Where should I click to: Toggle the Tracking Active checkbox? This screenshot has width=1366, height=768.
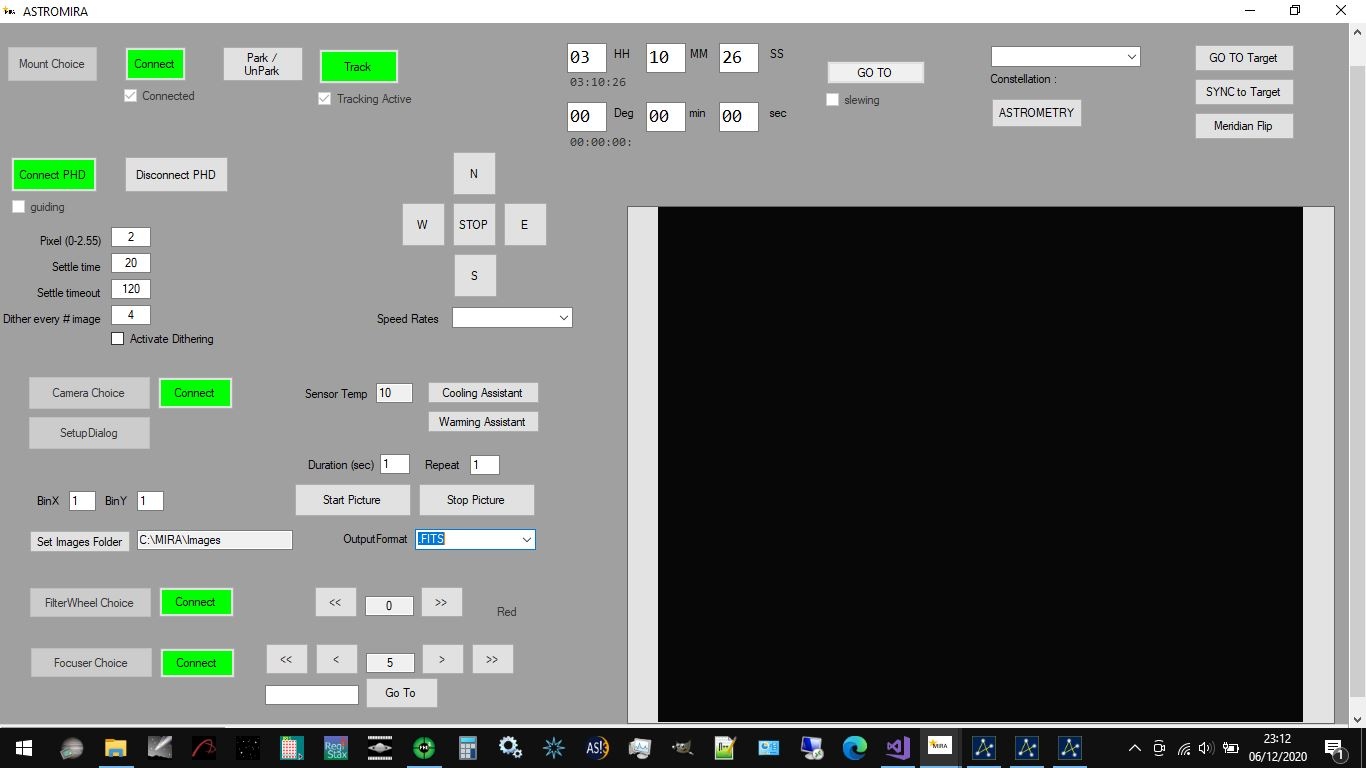point(324,99)
